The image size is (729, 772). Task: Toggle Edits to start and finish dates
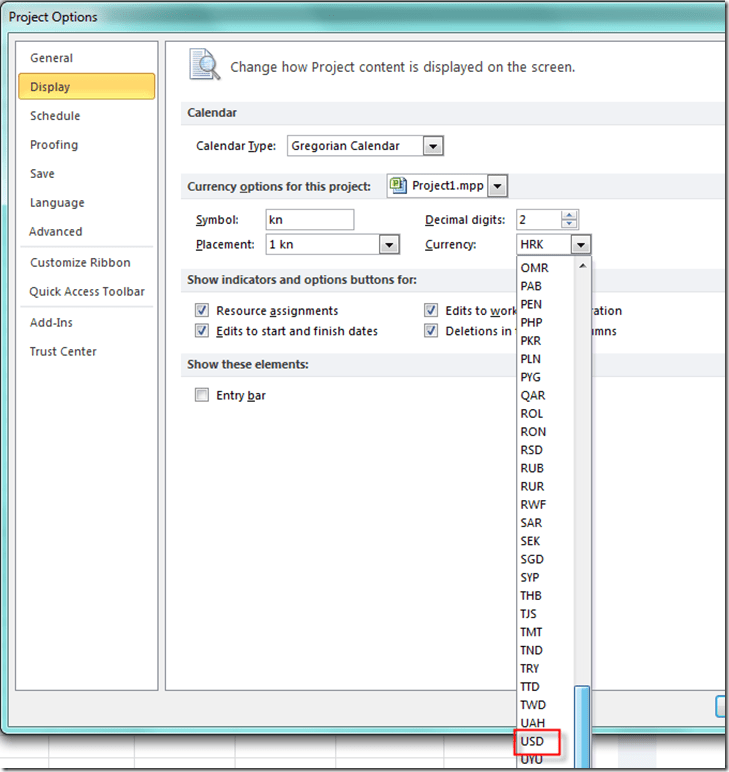(202, 331)
